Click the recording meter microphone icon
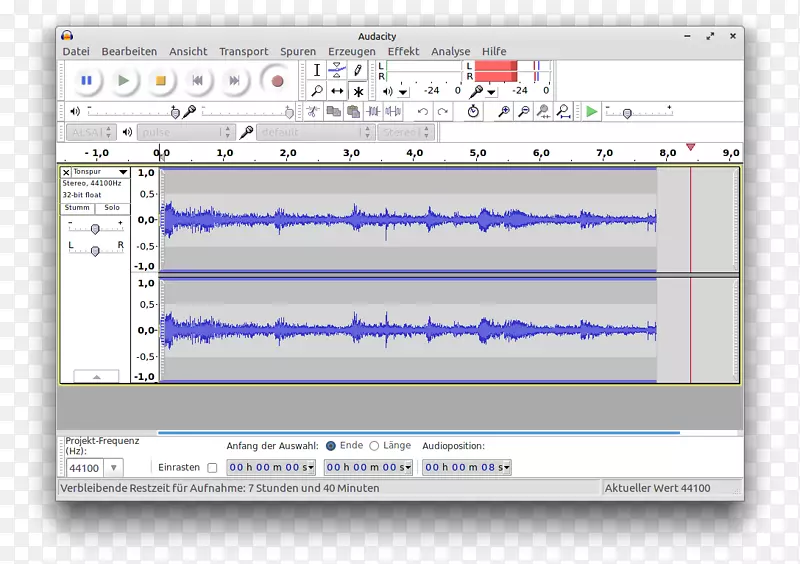This screenshot has width=800, height=564. point(476,91)
